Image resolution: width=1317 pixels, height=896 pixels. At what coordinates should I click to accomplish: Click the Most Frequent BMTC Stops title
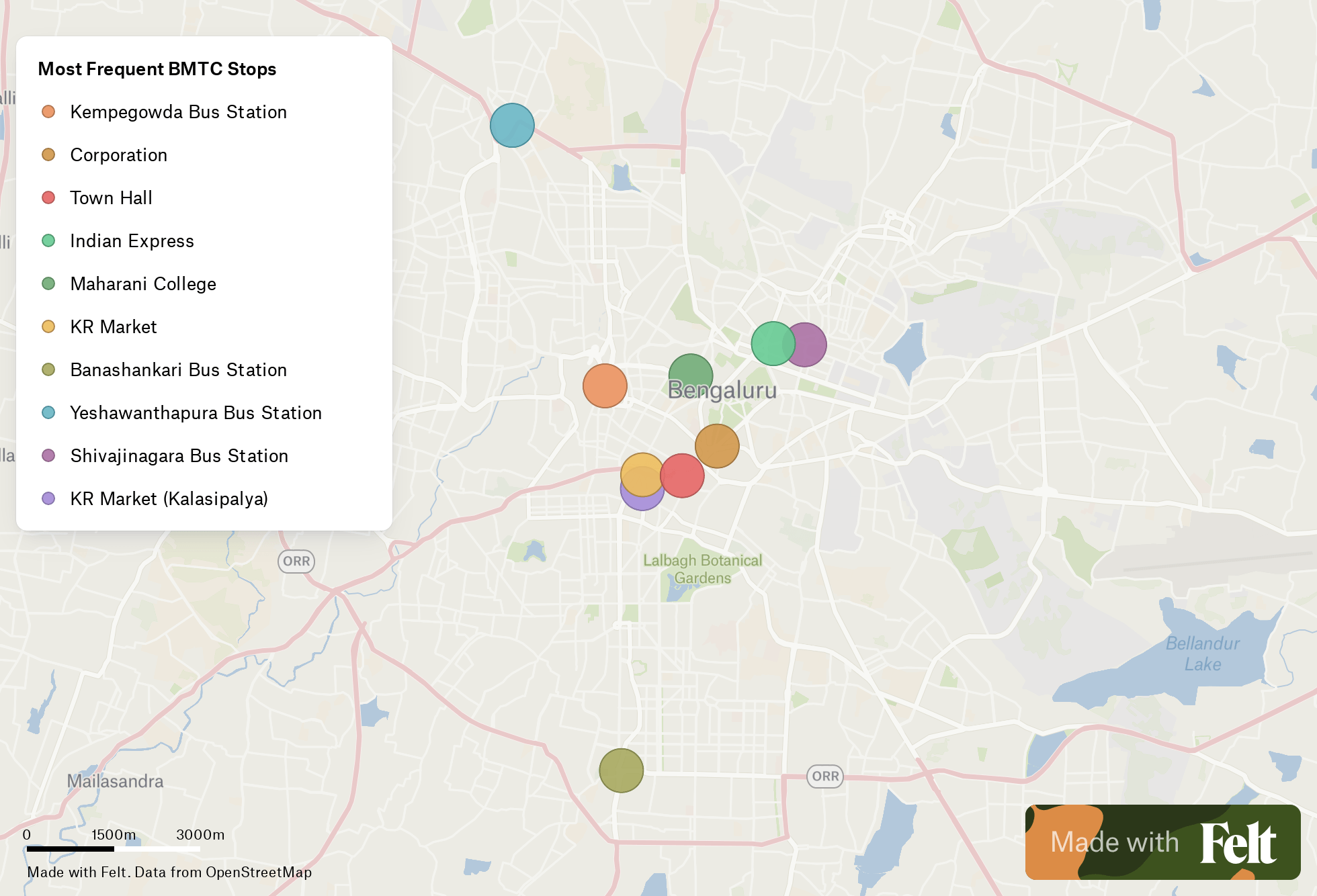[x=157, y=69]
